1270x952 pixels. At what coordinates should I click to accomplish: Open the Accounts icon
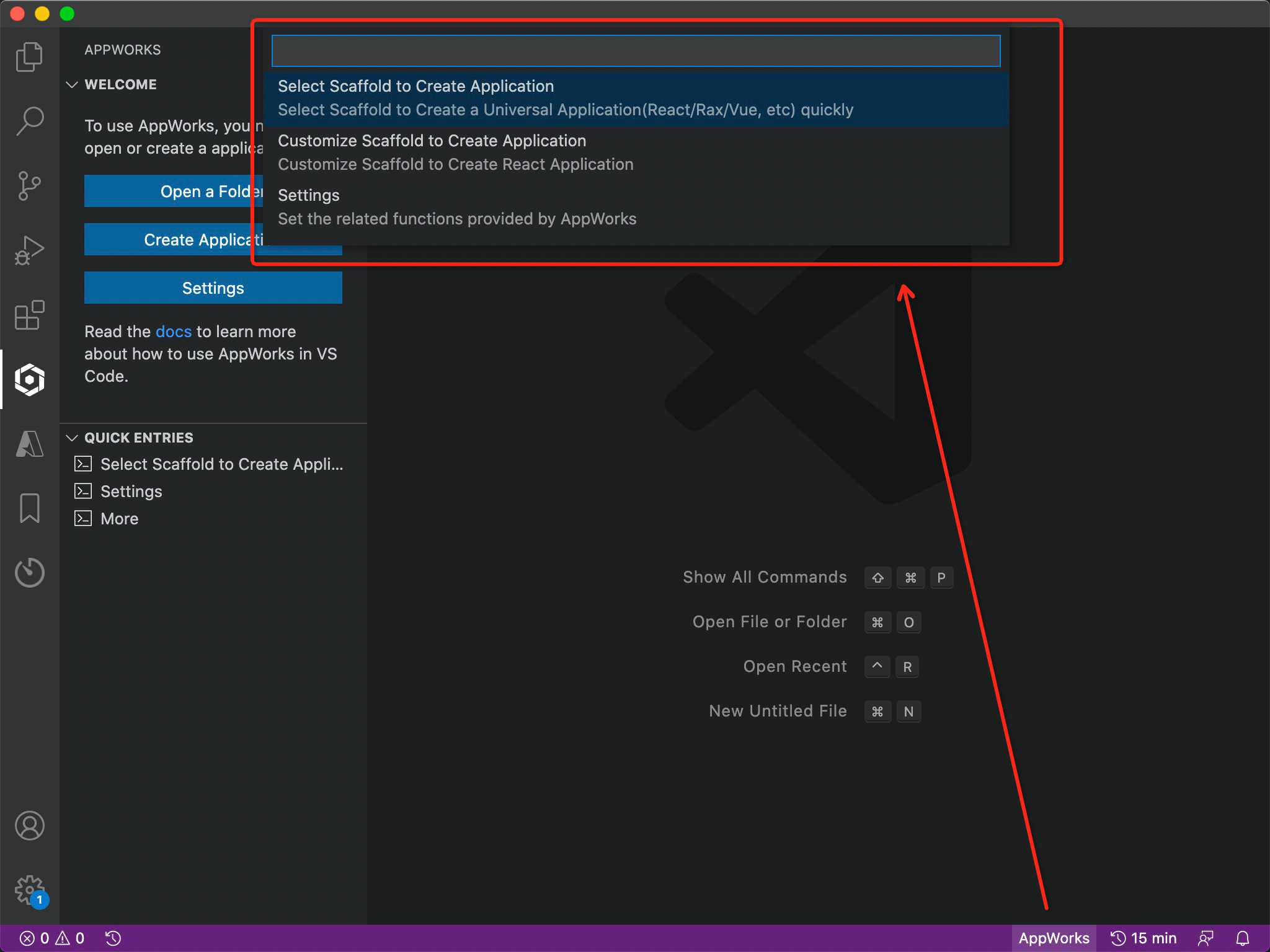point(29,826)
